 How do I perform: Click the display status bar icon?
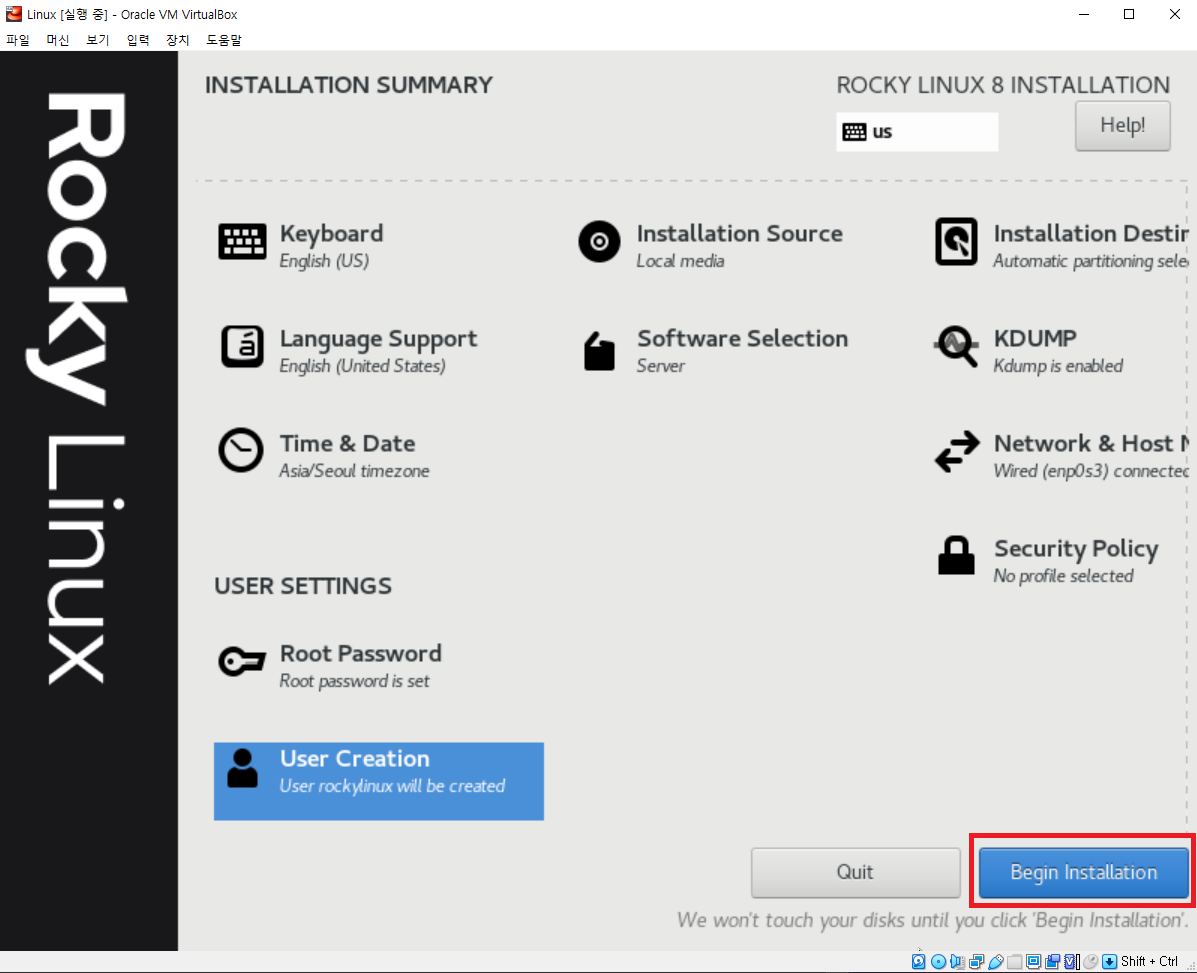click(1034, 961)
